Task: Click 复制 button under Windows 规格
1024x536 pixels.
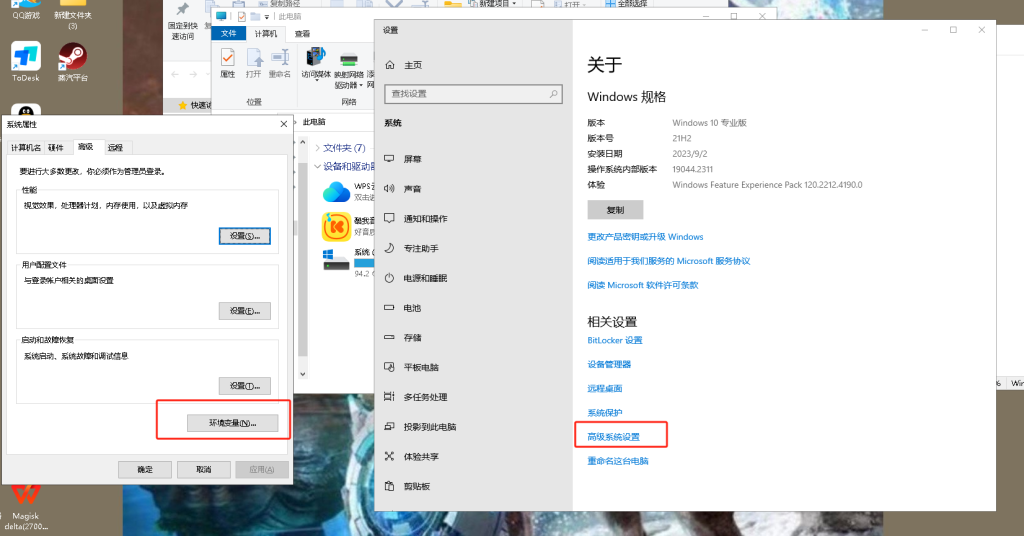Action: pos(615,210)
